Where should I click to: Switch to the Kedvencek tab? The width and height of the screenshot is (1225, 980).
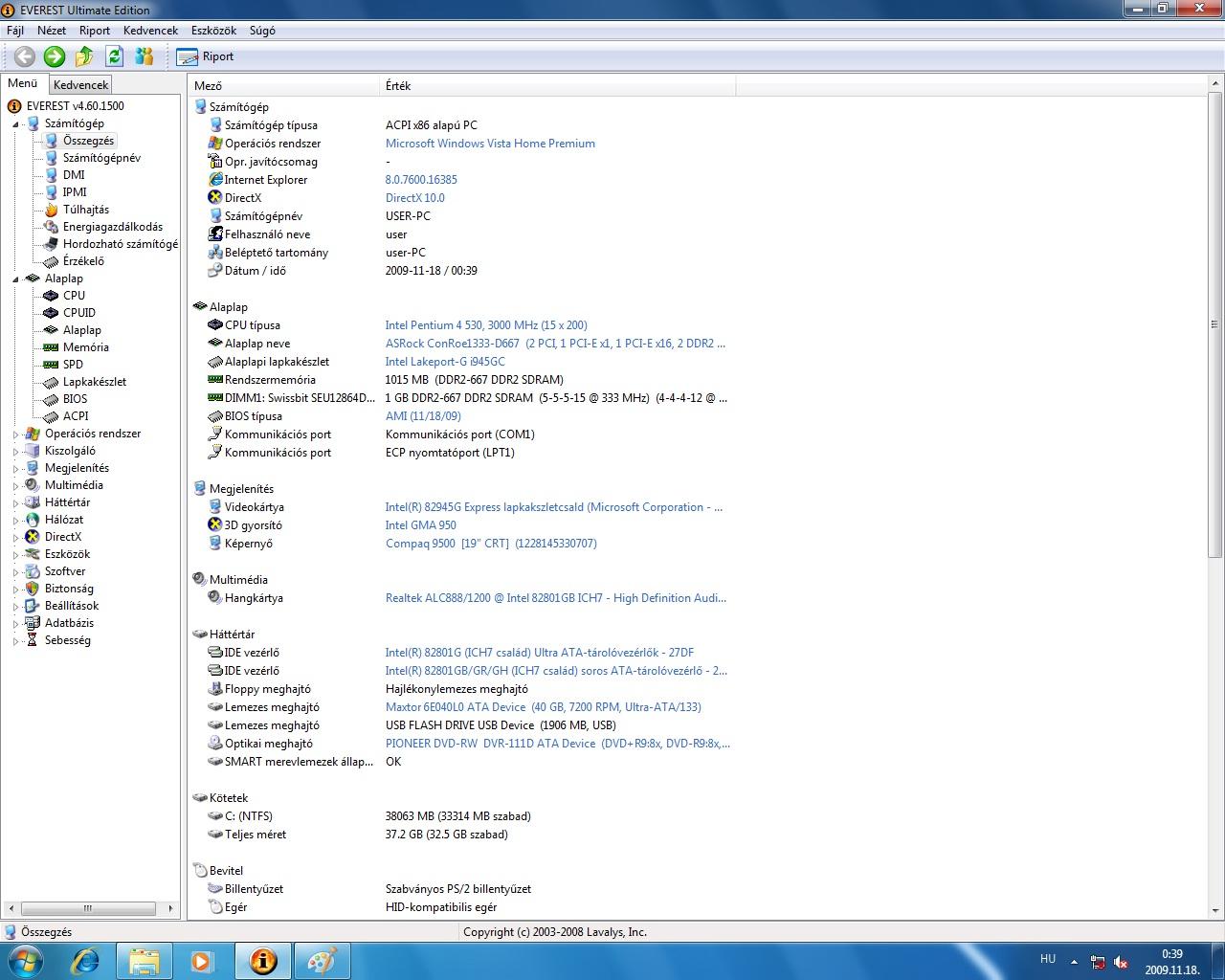click(80, 85)
